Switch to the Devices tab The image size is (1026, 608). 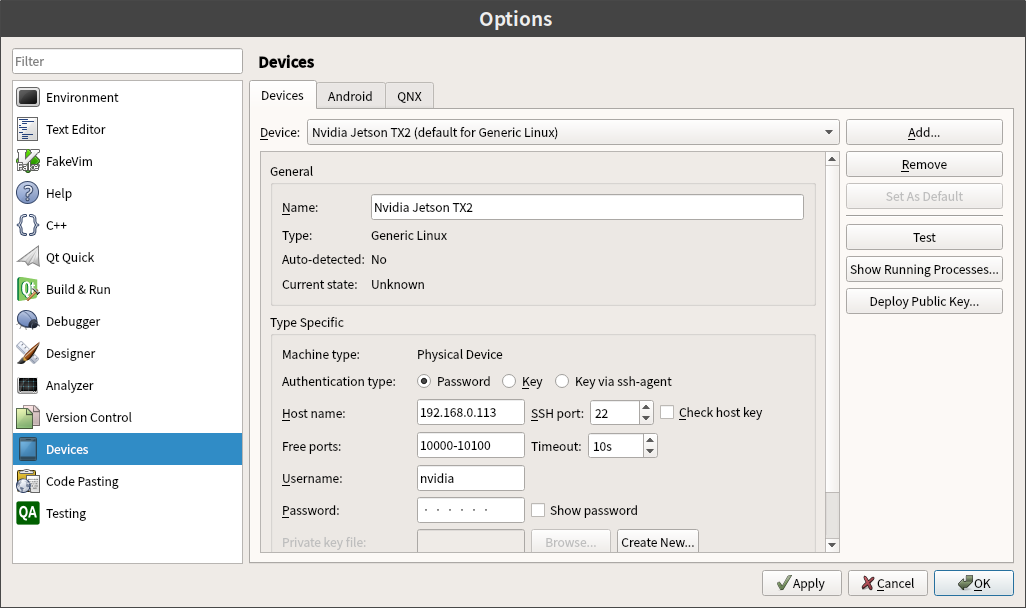tap(283, 96)
